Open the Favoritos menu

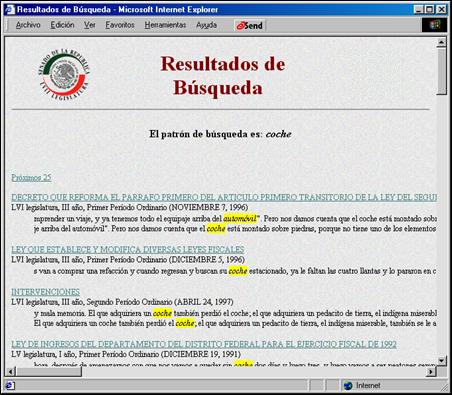(120, 25)
